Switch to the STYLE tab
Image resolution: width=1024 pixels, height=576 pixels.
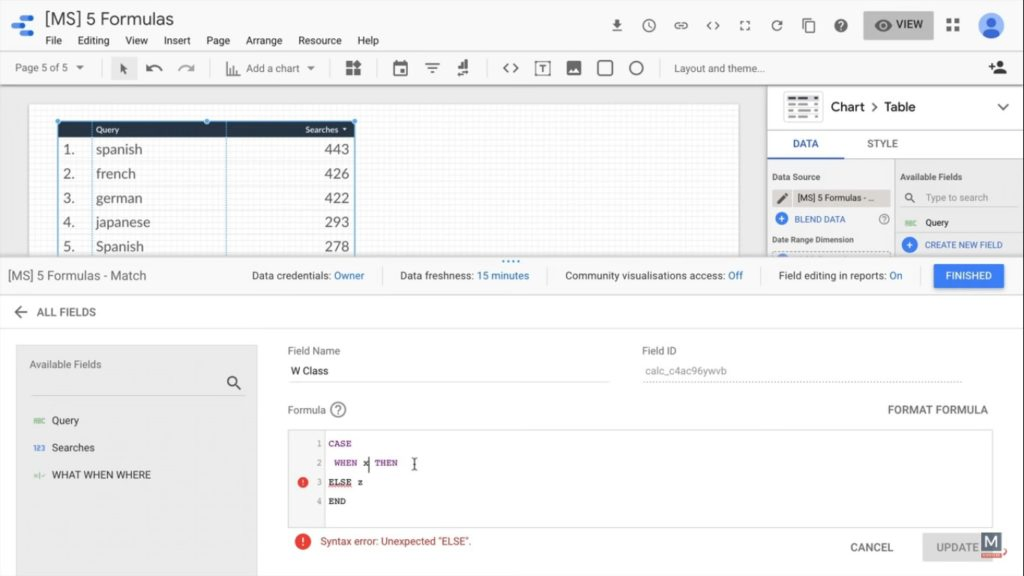(882, 144)
